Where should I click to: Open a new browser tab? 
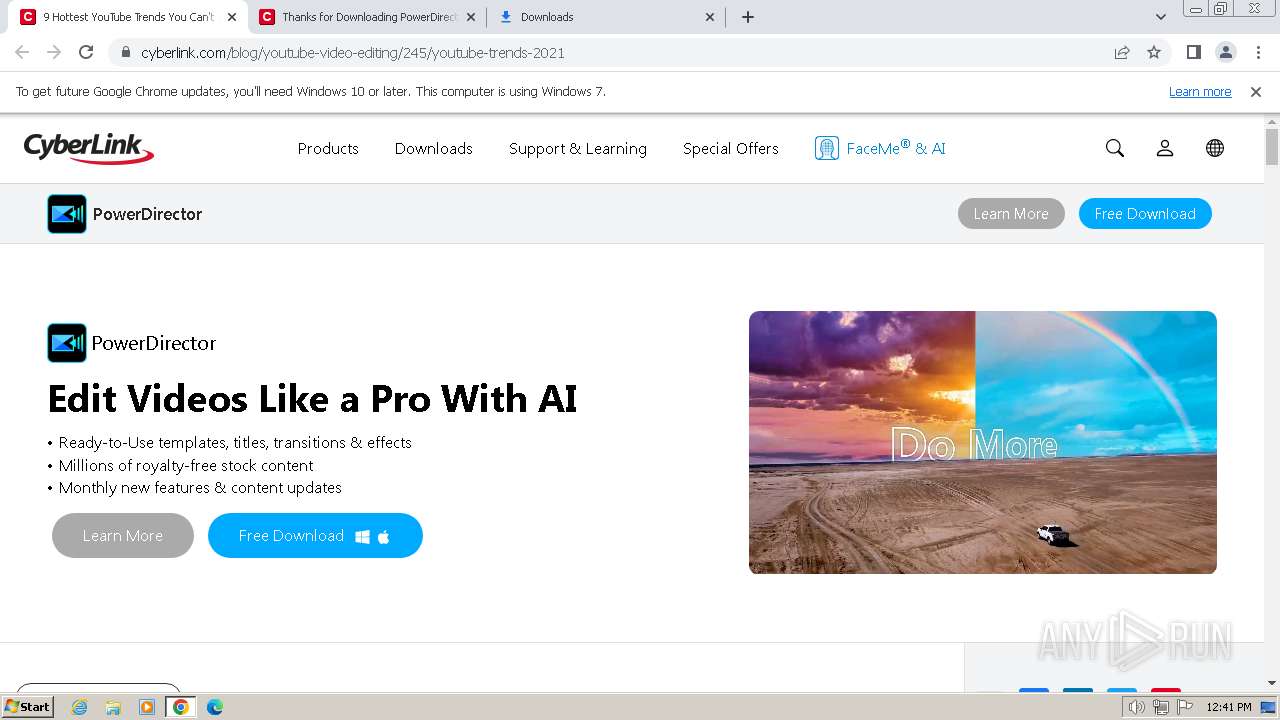pos(748,17)
